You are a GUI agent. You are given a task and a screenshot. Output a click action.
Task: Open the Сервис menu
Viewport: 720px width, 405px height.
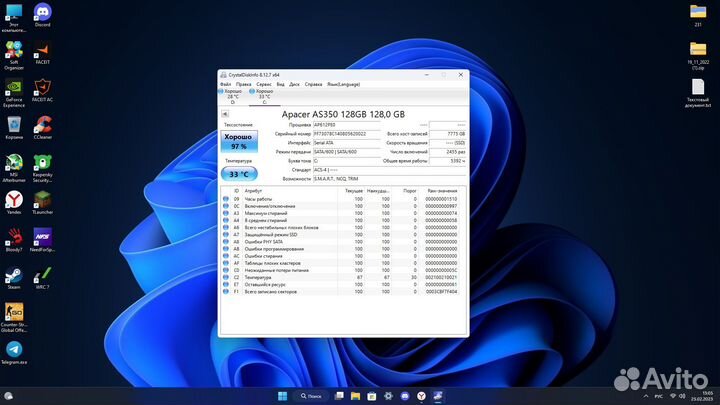263,83
